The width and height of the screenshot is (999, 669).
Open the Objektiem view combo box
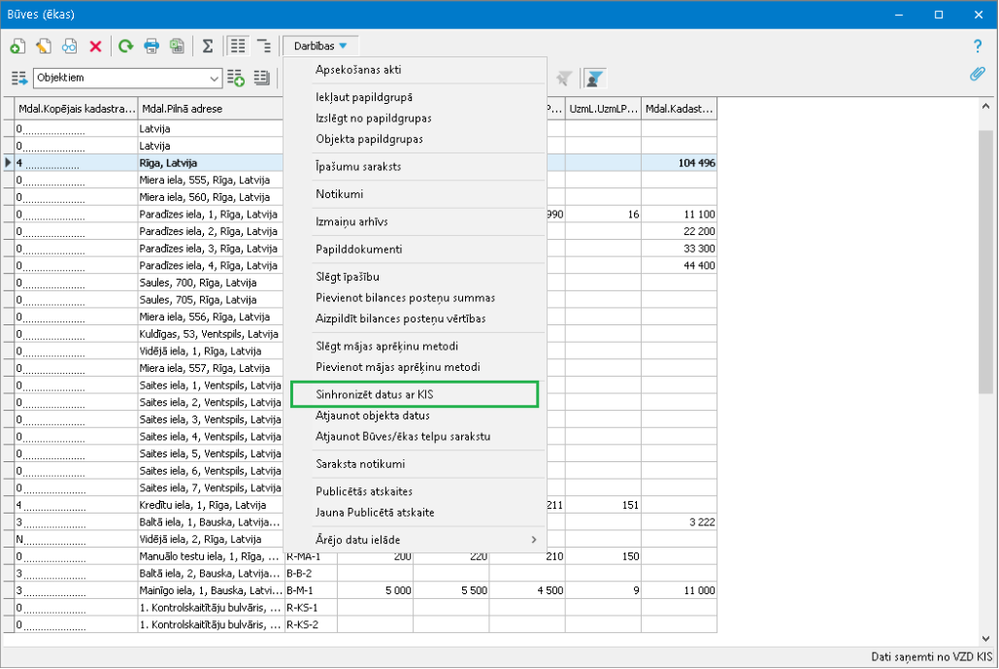(x=127, y=78)
